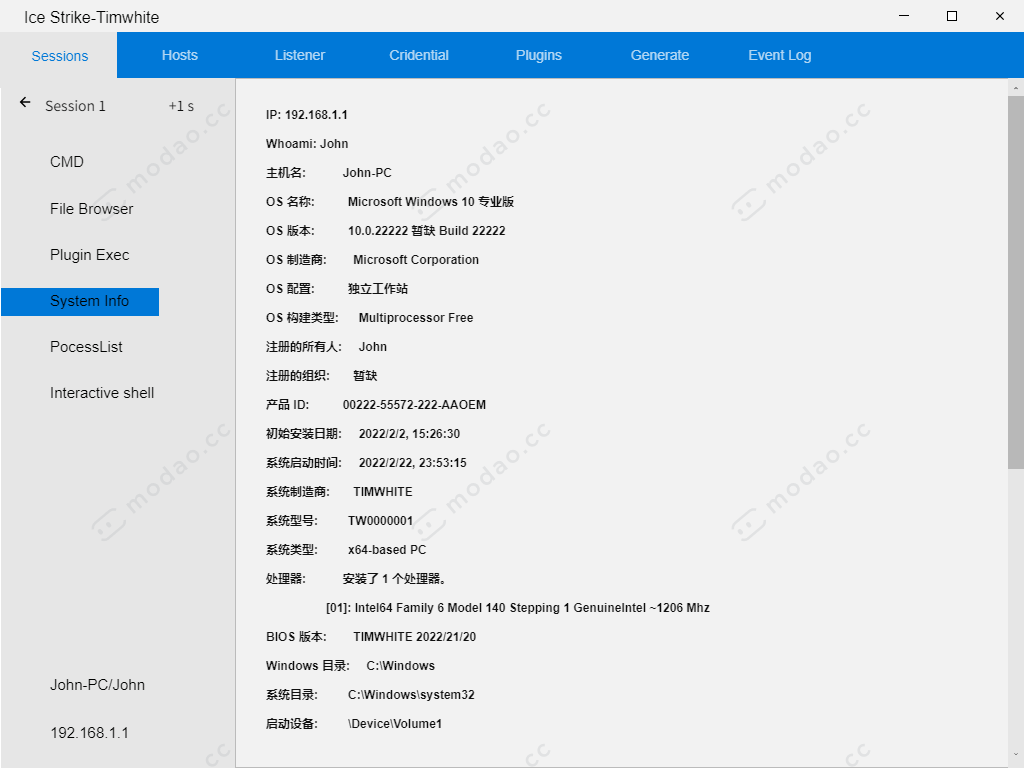Viewport: 1024px width, 768px height.
Task: Open PocessList to view running processes
Action: coord(88,346)
